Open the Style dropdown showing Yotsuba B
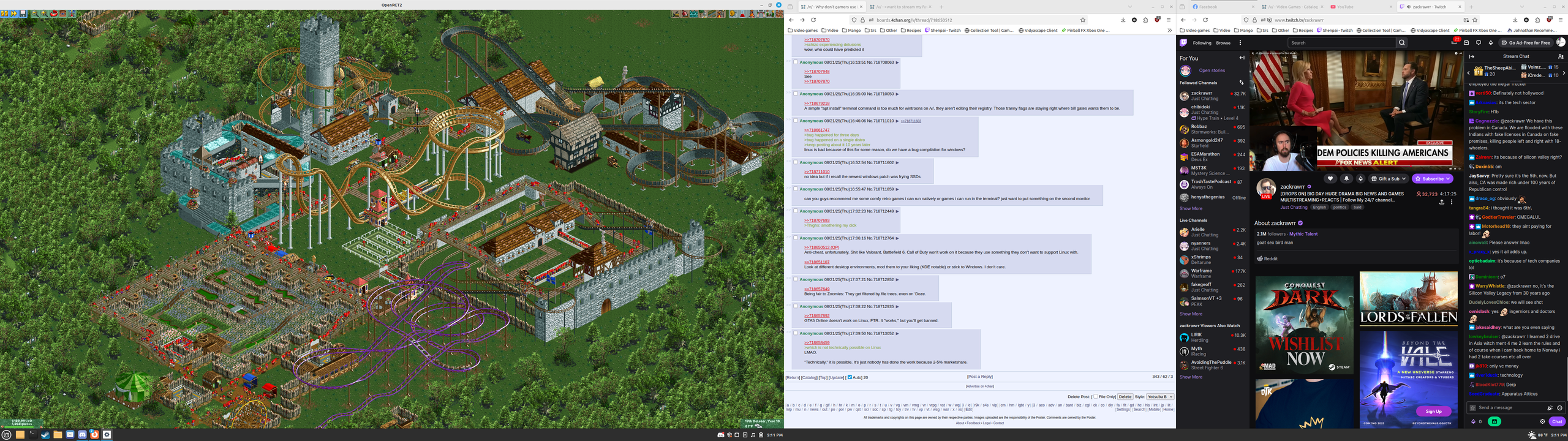The height and width of the screenshot is (441, 1568). (x=1160, y=397)
